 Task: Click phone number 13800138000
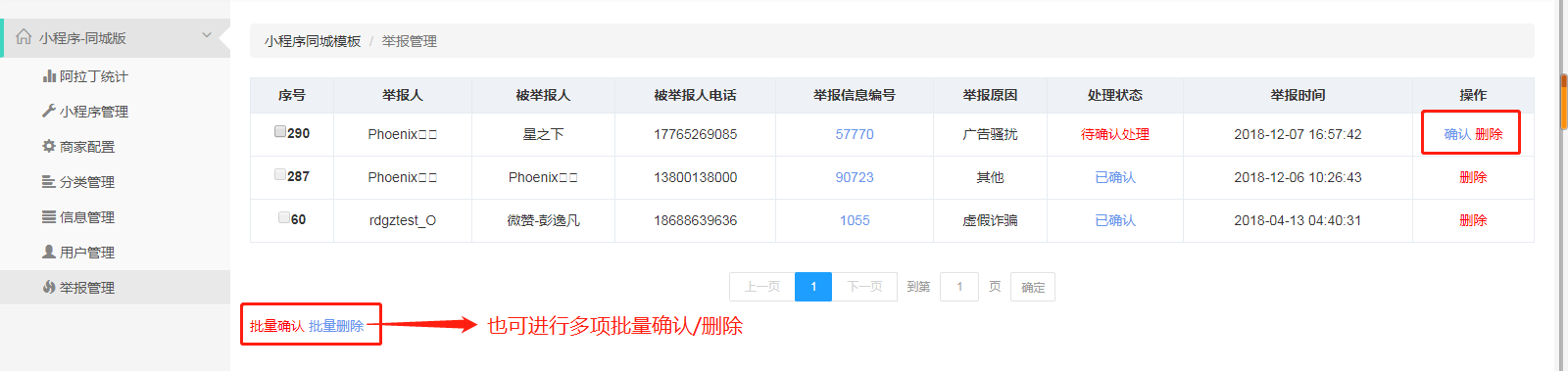(x=696, y=177)
